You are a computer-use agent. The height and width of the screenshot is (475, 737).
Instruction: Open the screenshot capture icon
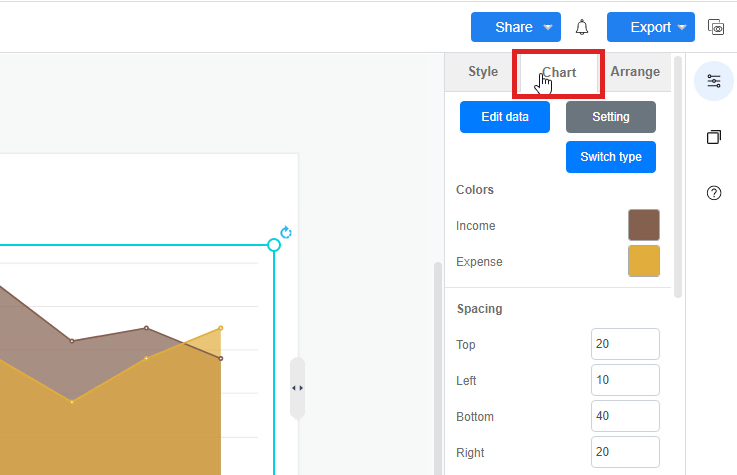[716, 27]
